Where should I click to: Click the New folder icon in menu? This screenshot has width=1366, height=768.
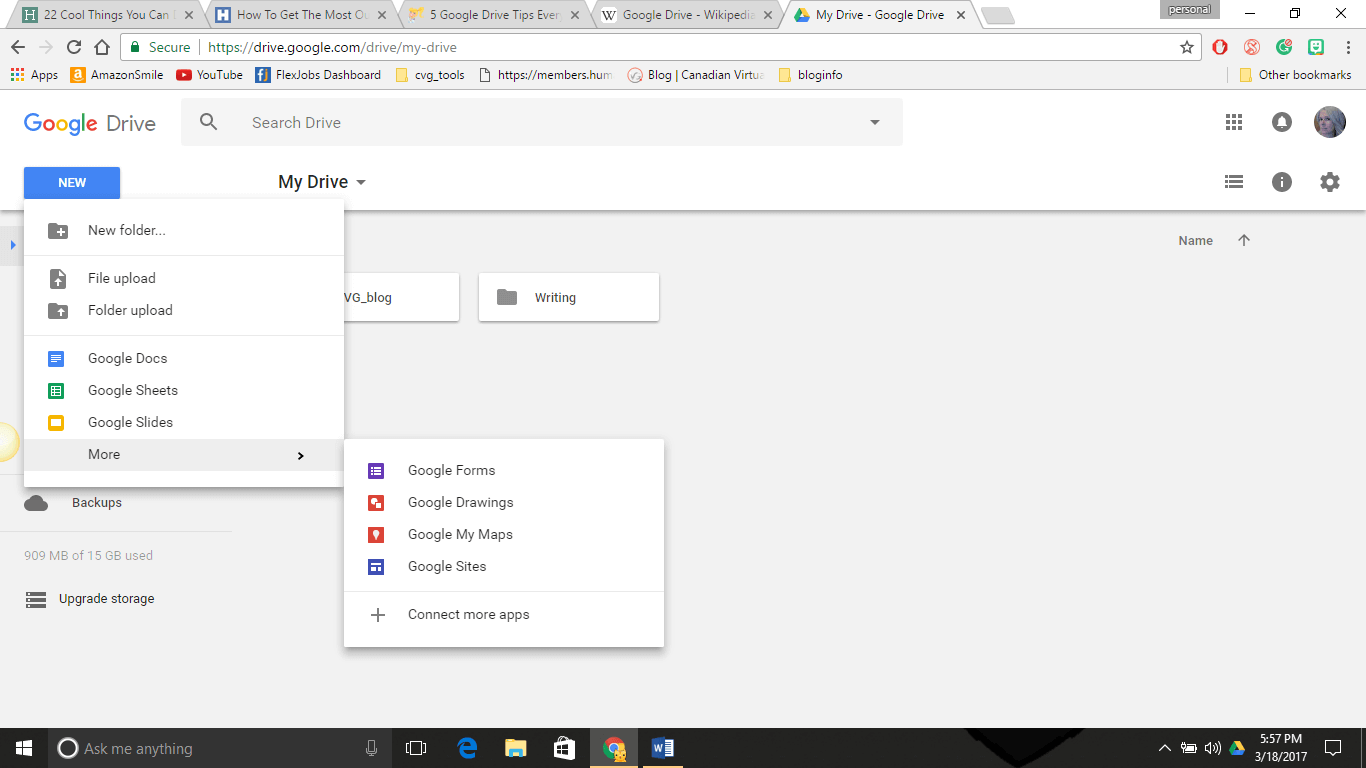tap(58, 230)
